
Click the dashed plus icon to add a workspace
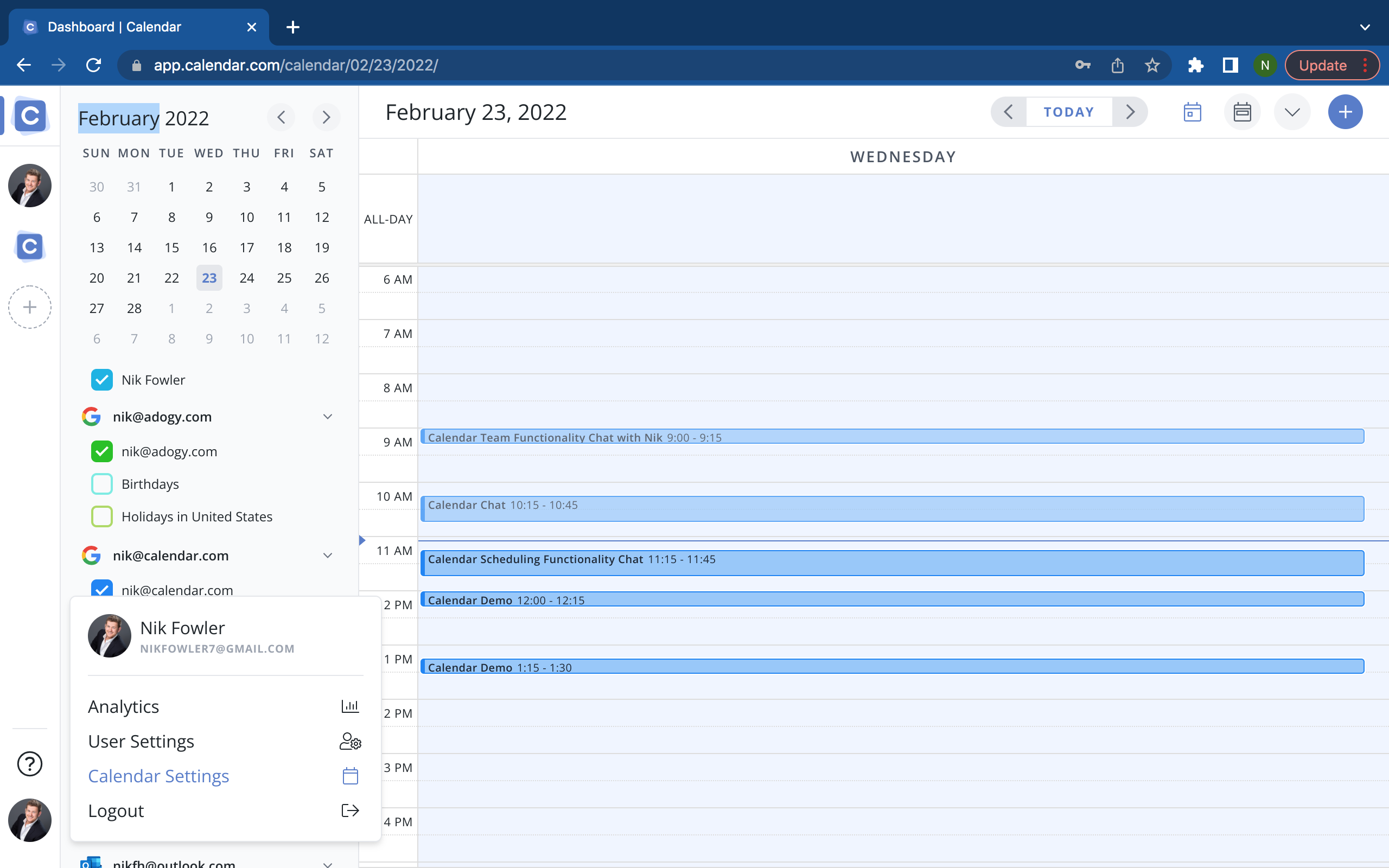[x=29, y=307]
